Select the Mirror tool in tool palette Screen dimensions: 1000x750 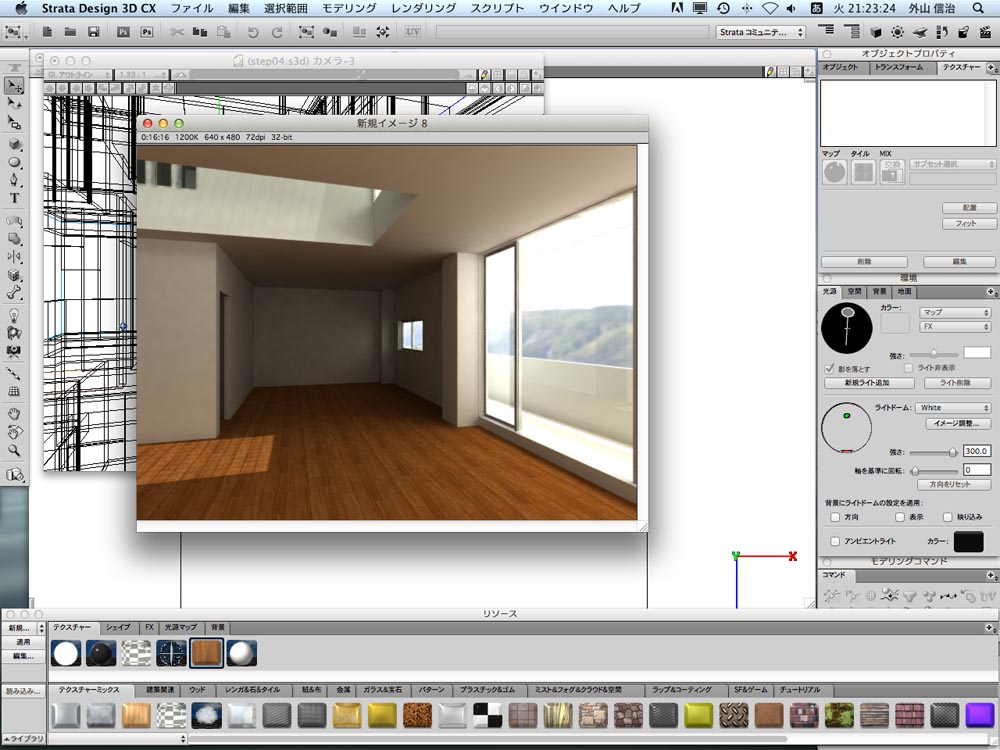pyautogui.click(x=14, y=257)
